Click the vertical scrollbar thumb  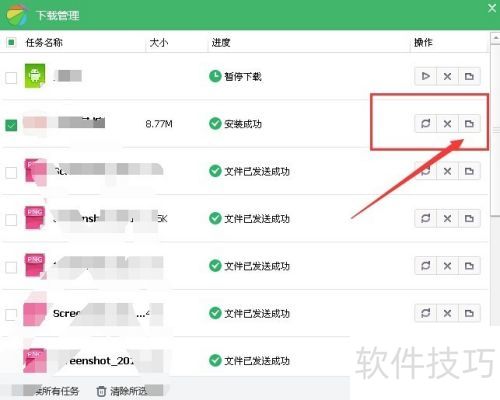pyautogui.click(x=496, y=130)
